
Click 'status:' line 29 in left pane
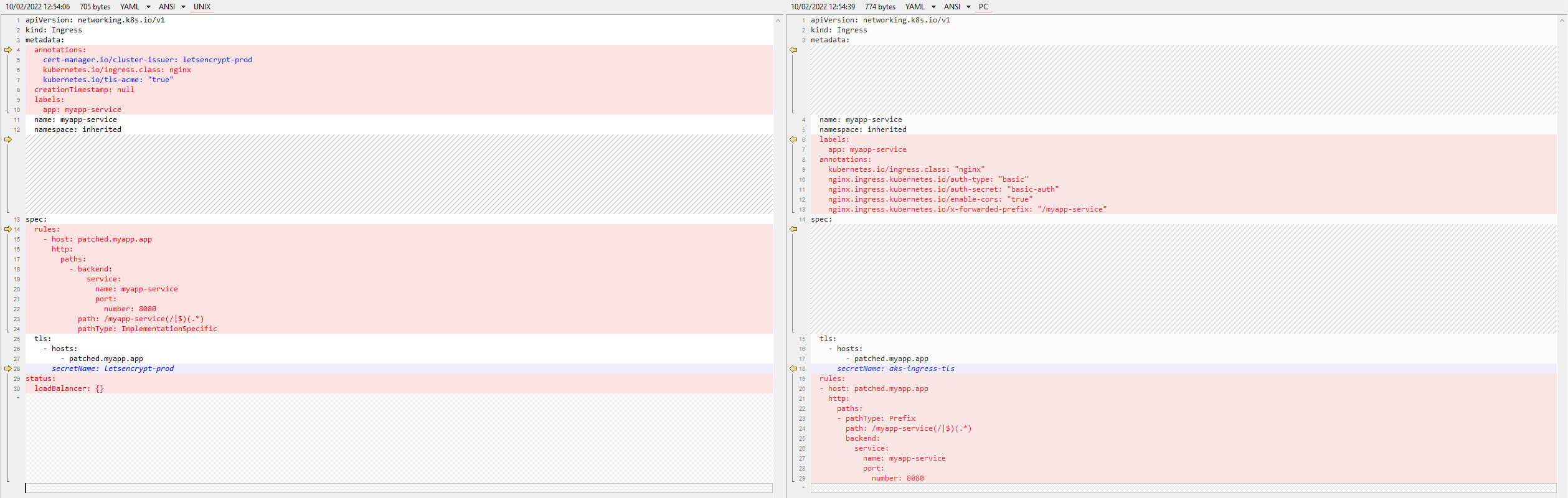(x=40, y=378)
